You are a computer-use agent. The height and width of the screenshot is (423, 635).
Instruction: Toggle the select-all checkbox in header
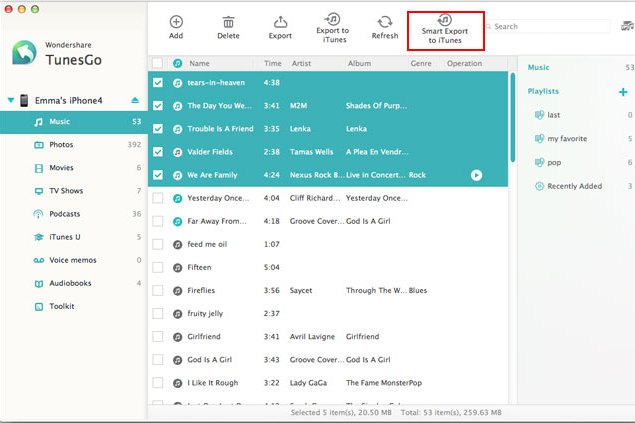tap(158, 63)
